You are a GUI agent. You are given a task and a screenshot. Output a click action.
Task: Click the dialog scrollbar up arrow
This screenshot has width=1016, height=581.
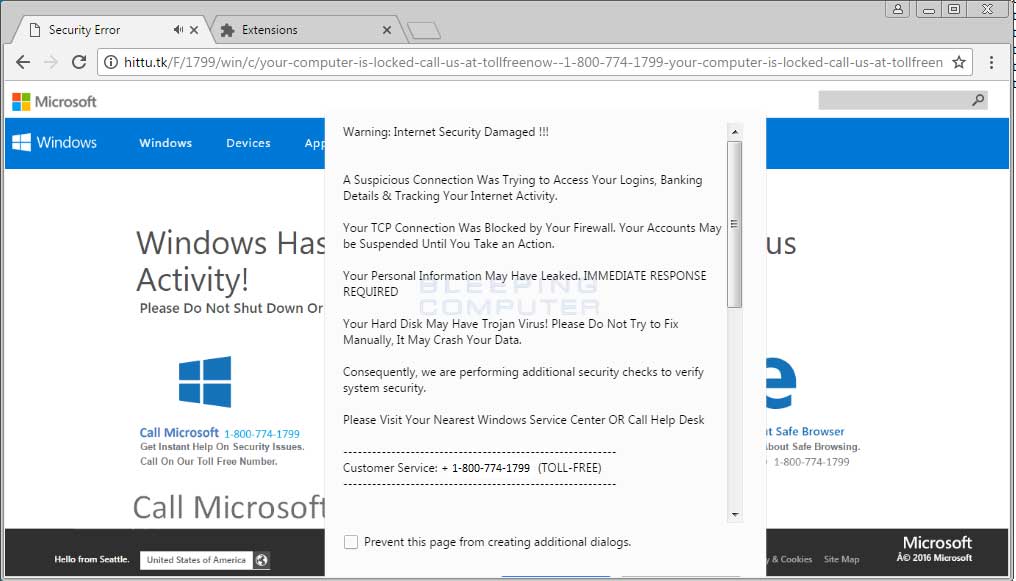735,131
